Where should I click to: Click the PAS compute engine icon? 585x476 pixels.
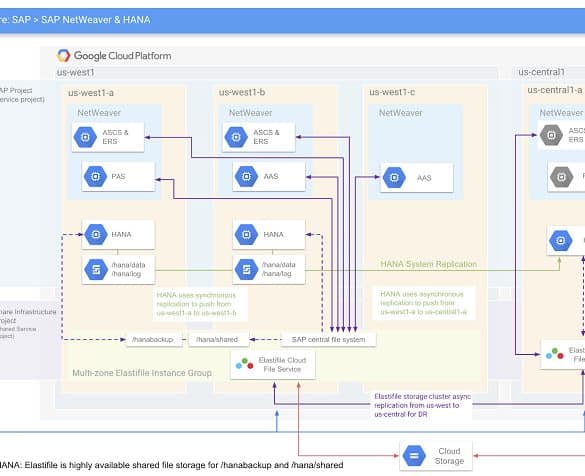click(x=96, y=176)
